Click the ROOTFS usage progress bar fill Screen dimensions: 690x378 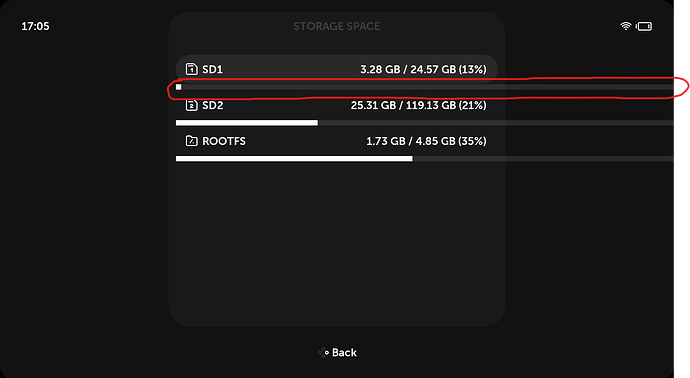click(294, 158)
